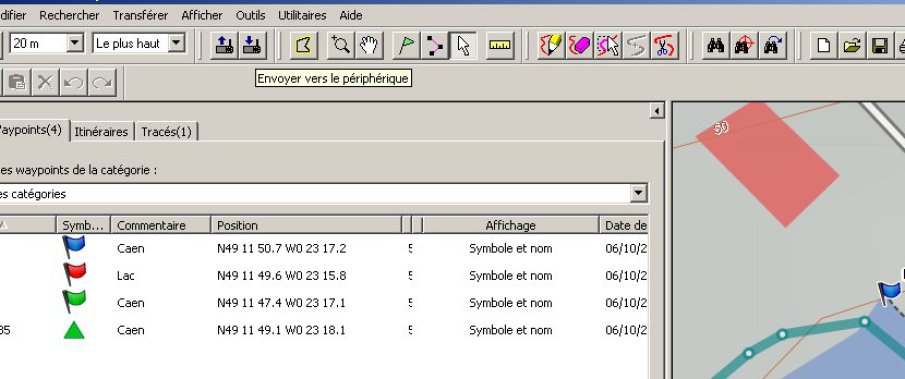Image resolution: width=905 pixels, height=379 pixels.
Task: Sort by the Position column header
Action: click(306, 225)
